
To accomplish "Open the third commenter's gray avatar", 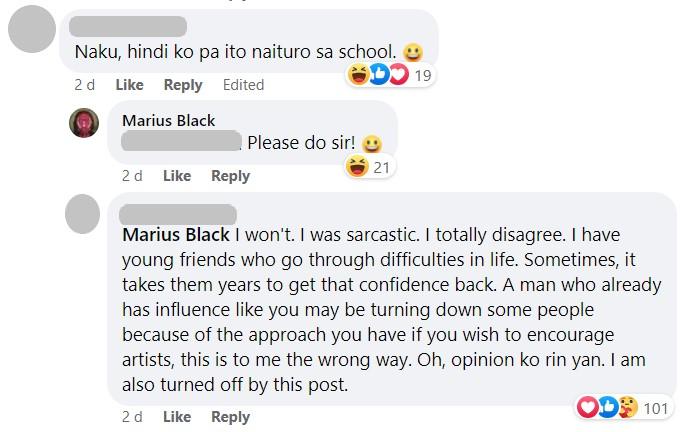I will (x=83, y=214).
